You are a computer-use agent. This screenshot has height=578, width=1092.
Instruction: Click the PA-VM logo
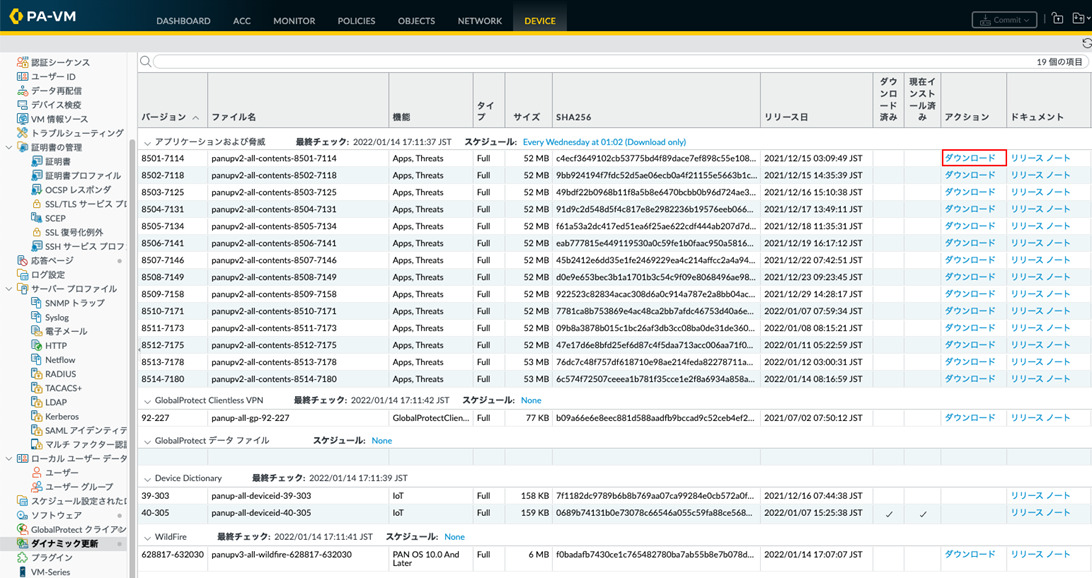[x=43, y=15]
